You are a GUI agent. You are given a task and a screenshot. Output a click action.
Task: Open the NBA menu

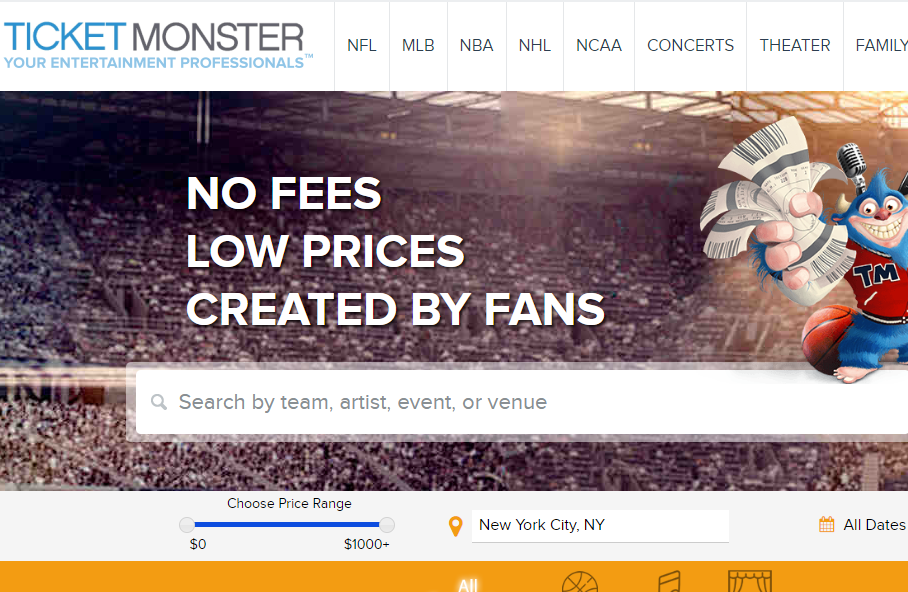(477, 46)
